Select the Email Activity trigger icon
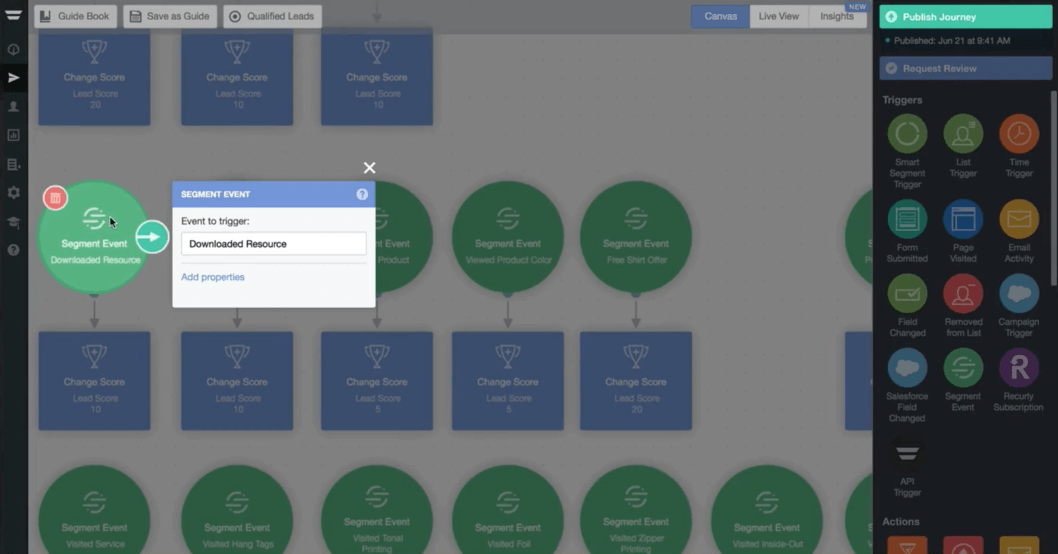 1019,219
